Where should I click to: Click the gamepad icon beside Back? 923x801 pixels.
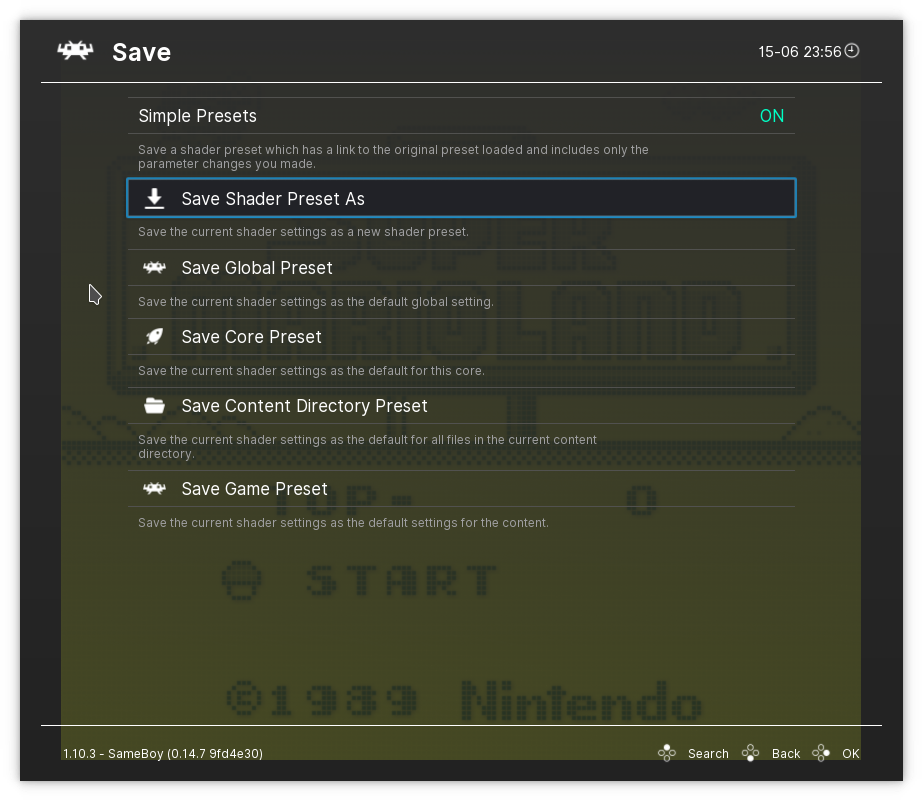751,753
